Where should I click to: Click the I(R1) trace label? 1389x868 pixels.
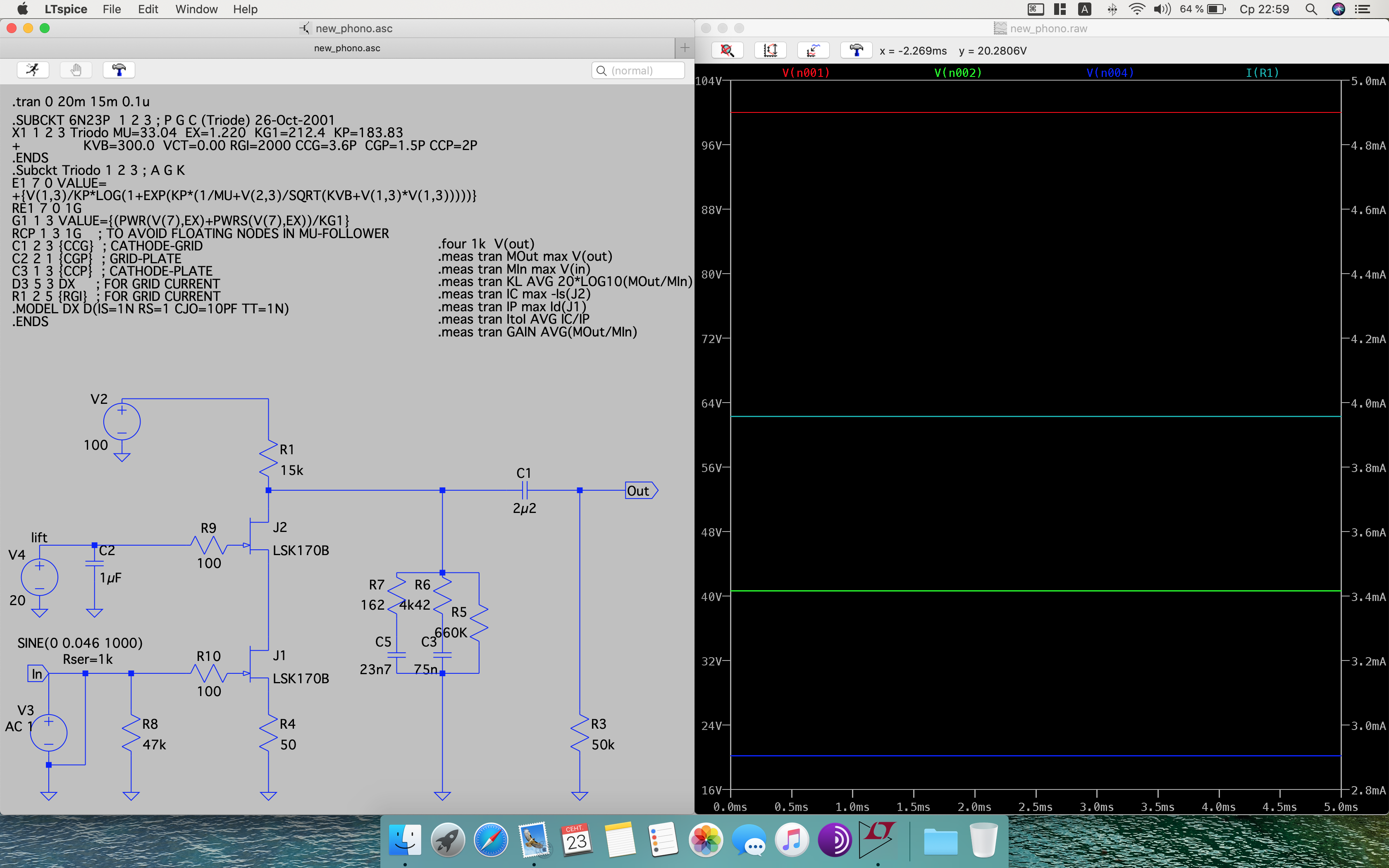1262,73
